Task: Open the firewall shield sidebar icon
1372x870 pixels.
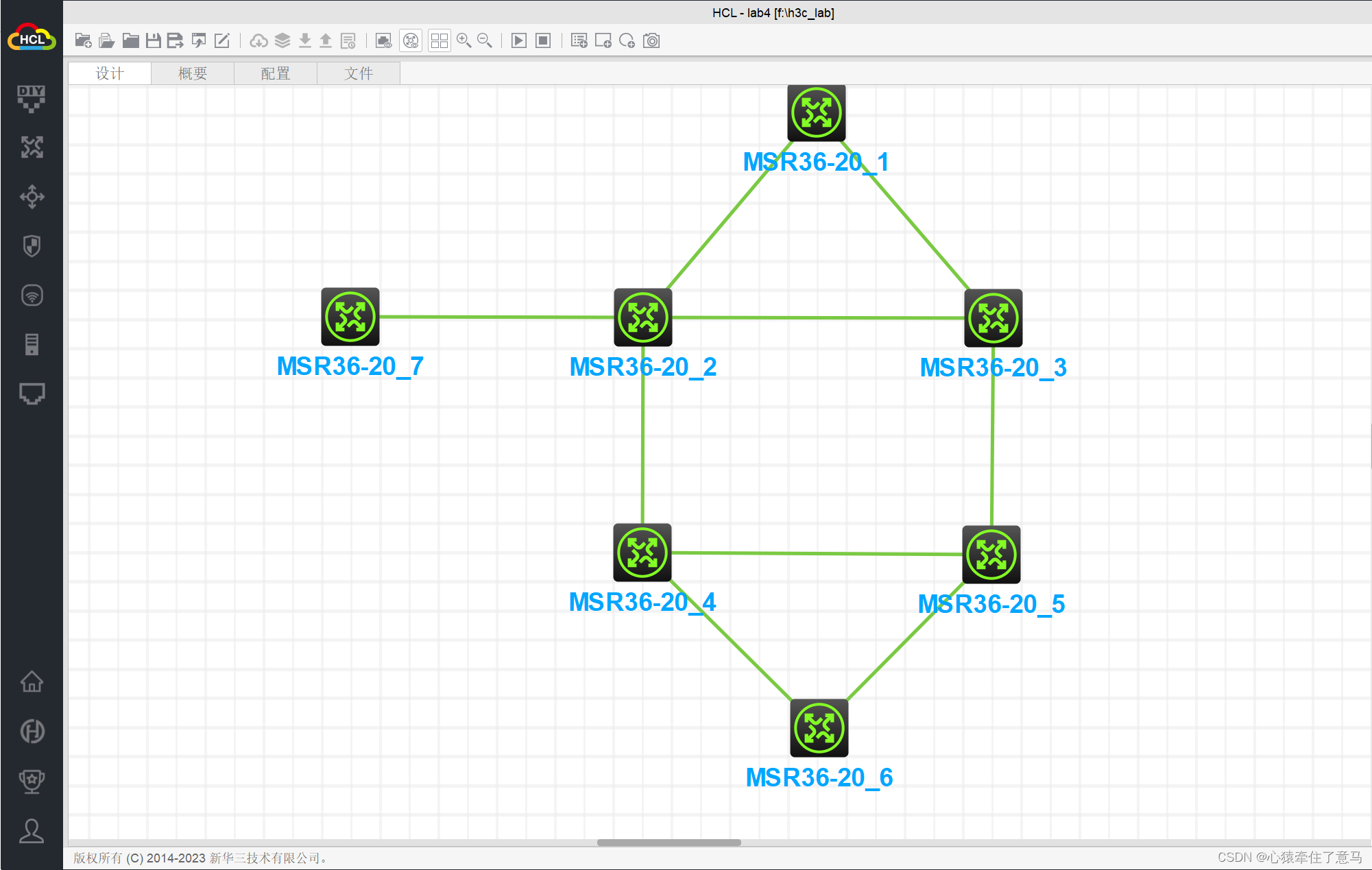Action: 32,246
